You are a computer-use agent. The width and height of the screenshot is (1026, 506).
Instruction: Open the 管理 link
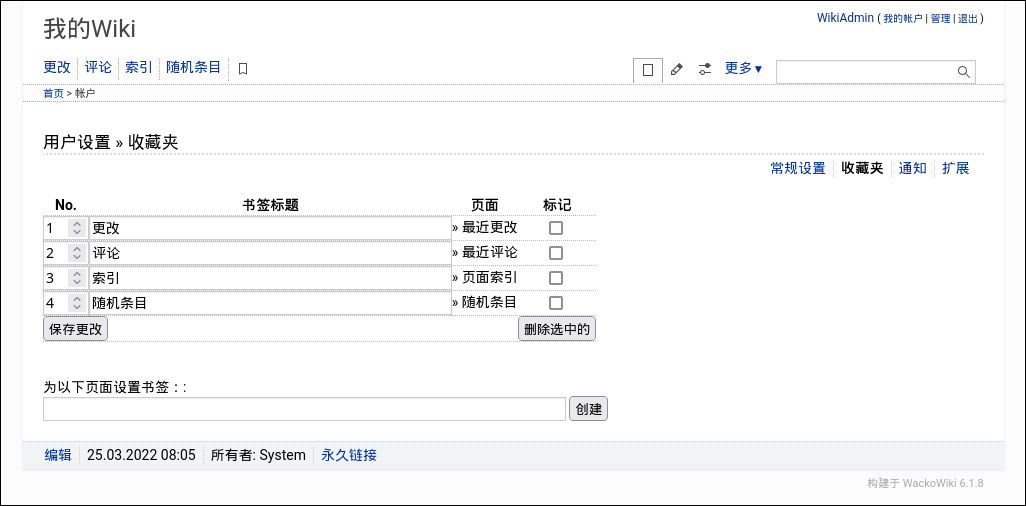coord(940,19)
